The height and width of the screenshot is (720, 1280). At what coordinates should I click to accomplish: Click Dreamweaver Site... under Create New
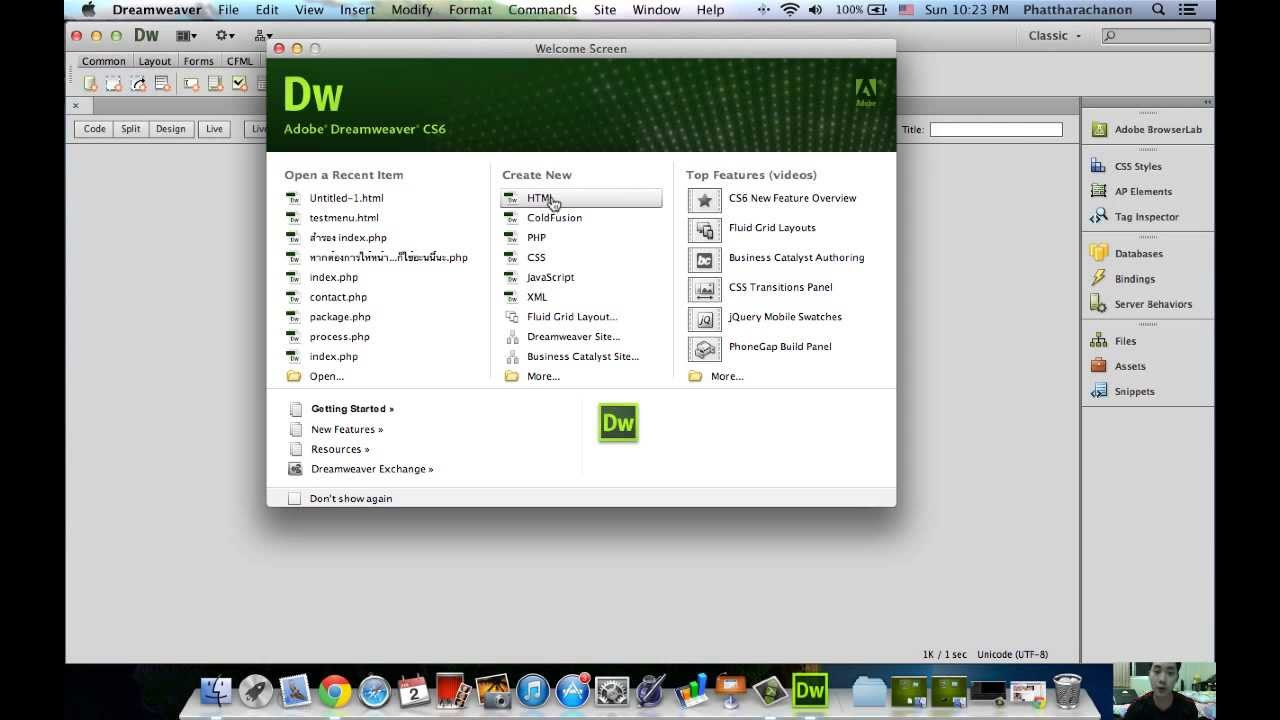tap(573, 336)
